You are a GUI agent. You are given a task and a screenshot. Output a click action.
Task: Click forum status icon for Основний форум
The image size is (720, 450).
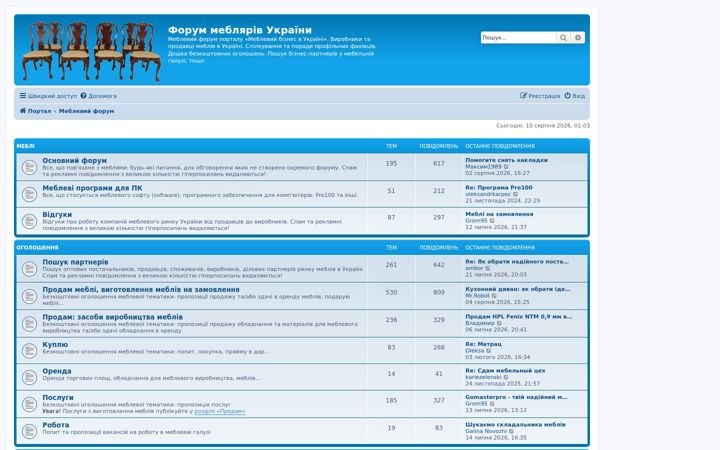29,167
